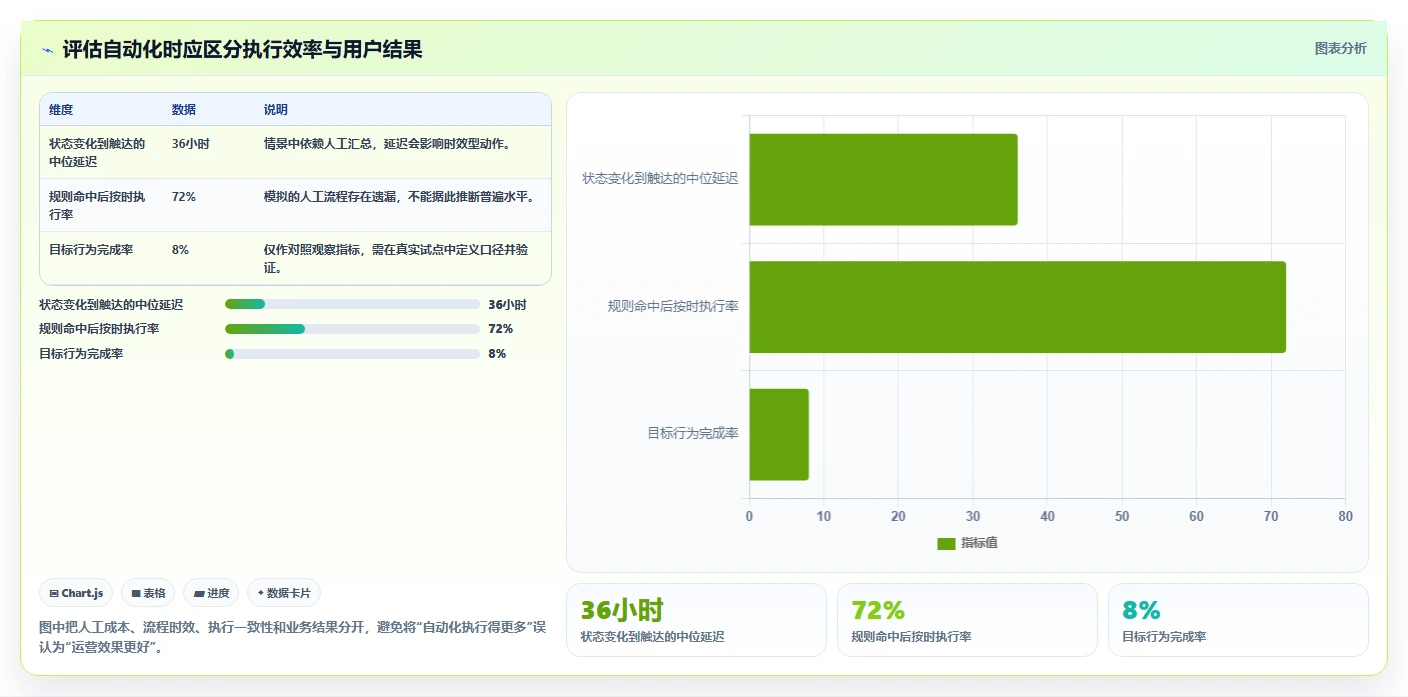The width and height of the screenshot is (1408, 697).
Task: Click the footer note starting with 图中把人工成本
Action: (x=293, y=637)
